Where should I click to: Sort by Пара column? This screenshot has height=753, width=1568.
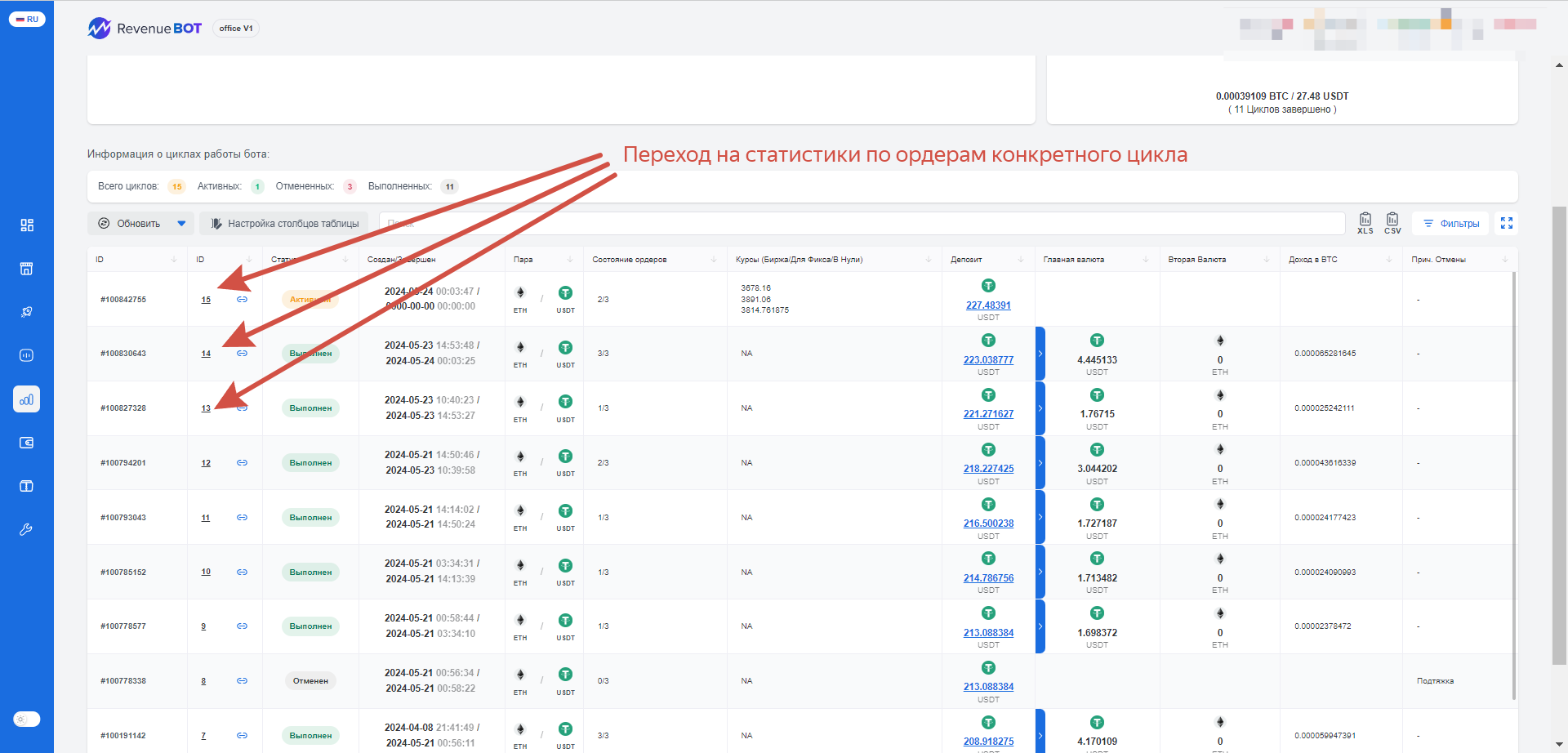click(544, 260)
